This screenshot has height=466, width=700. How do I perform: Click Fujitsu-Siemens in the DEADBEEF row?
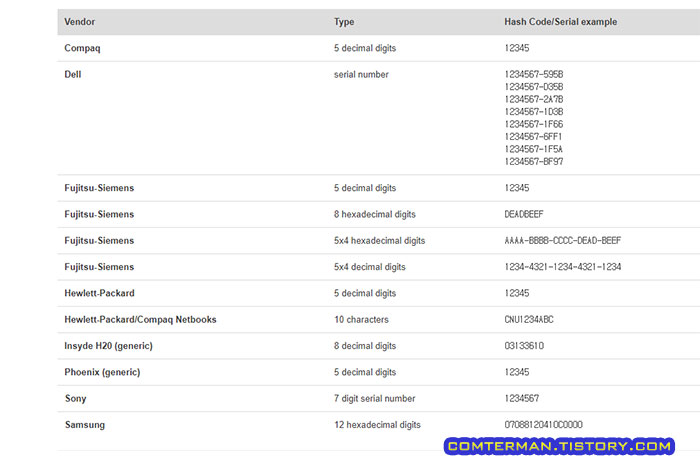[x=99, y=214]
